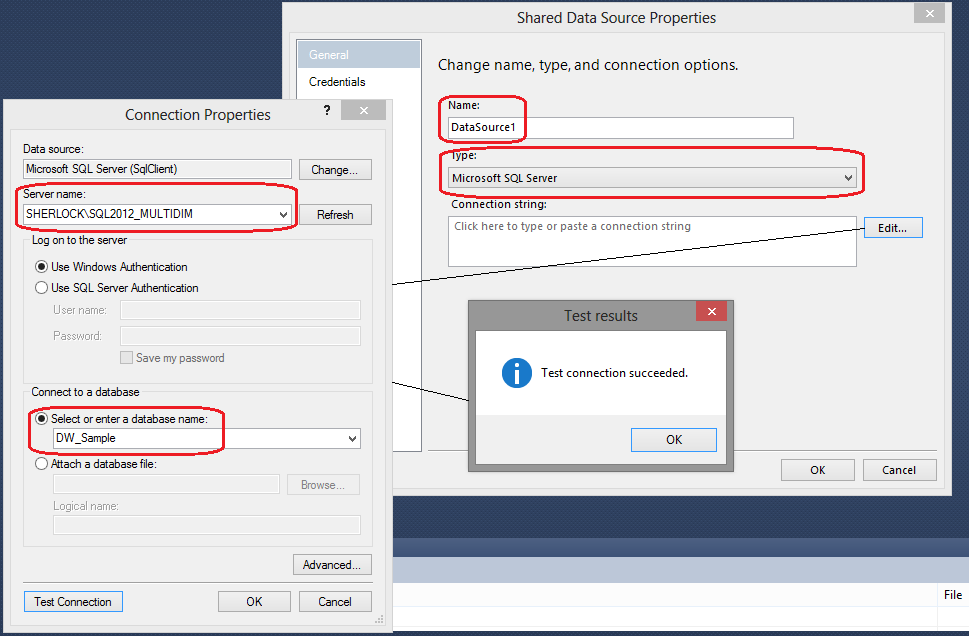Dismiss Test results with OK
969x636 pixels.
pos(674,439)
